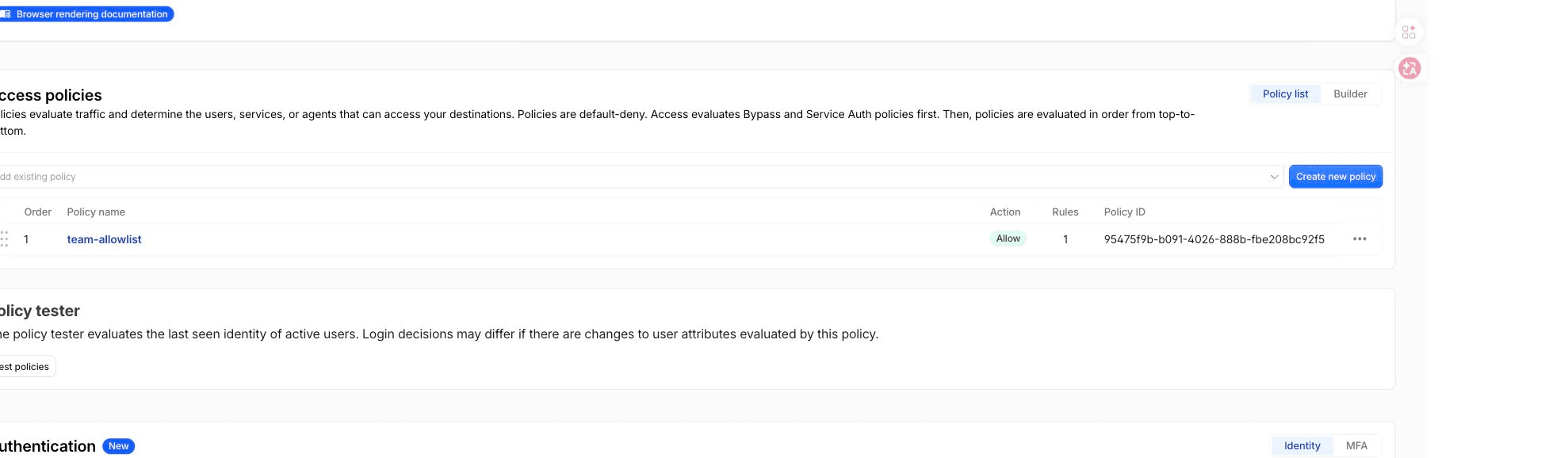Image resolution: width=1568 pixels, height=458 pixels.
Task: Click the Access policies heading
Action: (51, 95)
